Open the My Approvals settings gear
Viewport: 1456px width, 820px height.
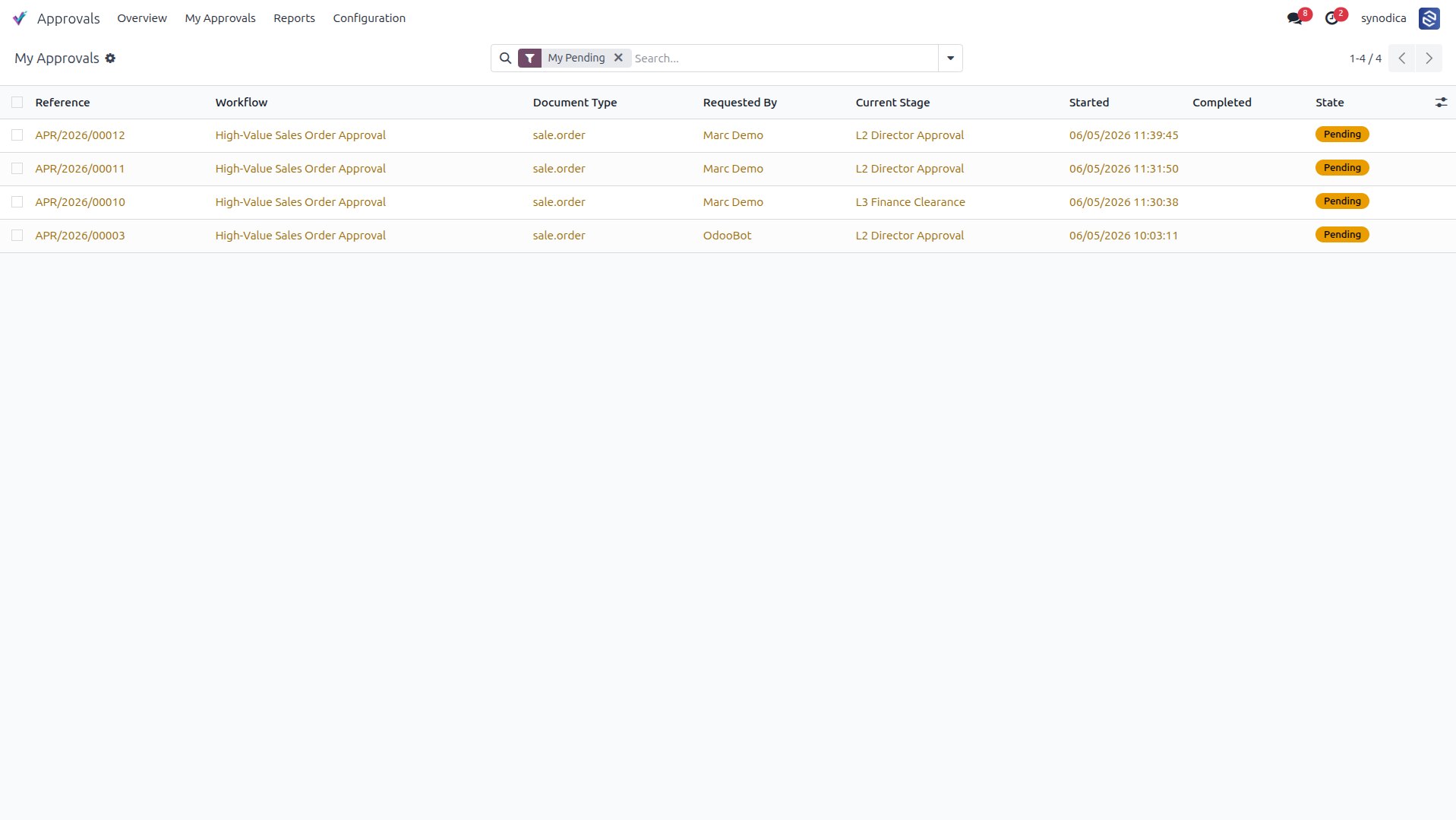(x=110, y=59)
